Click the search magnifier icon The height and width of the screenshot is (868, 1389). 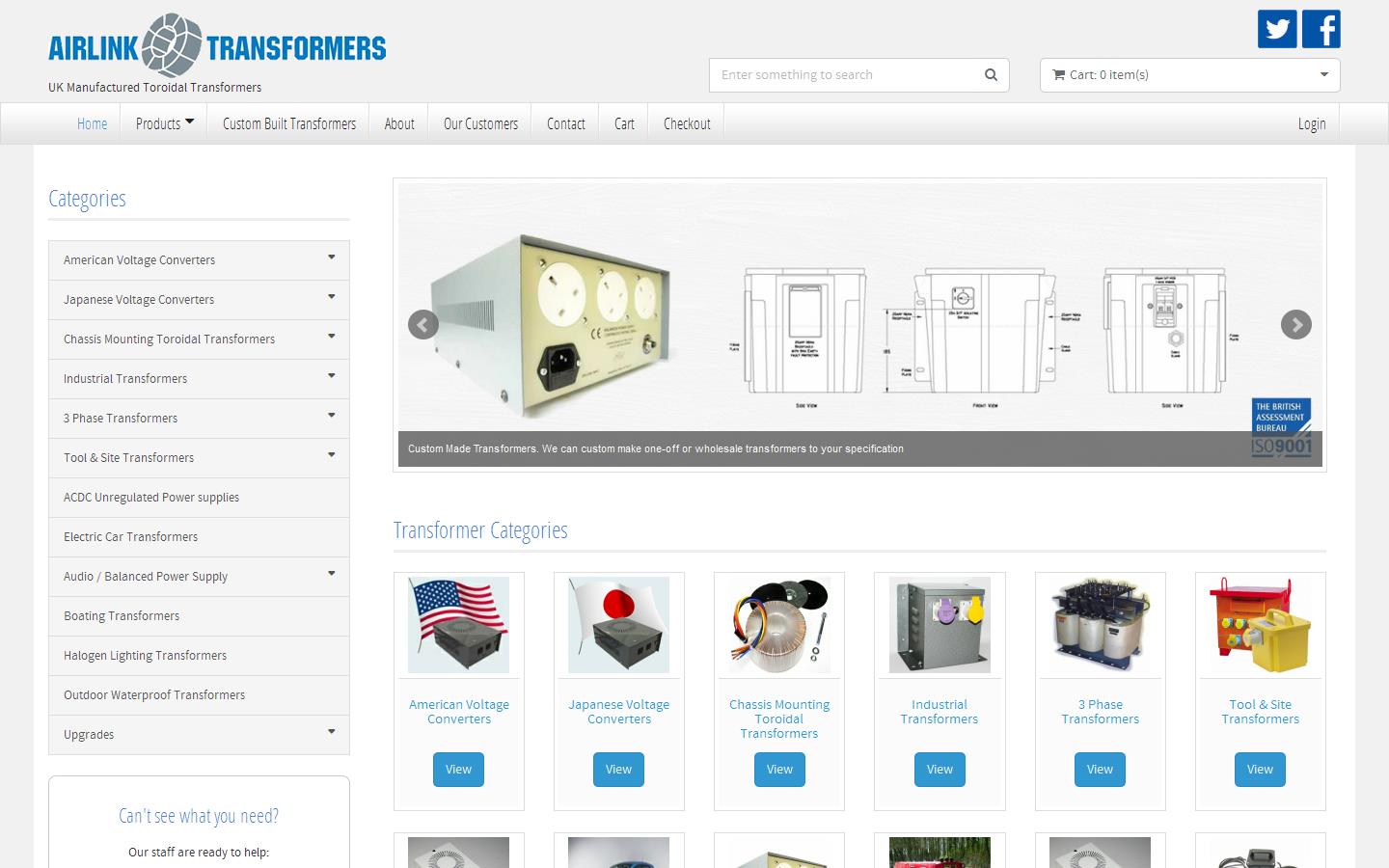click(990, 74)
